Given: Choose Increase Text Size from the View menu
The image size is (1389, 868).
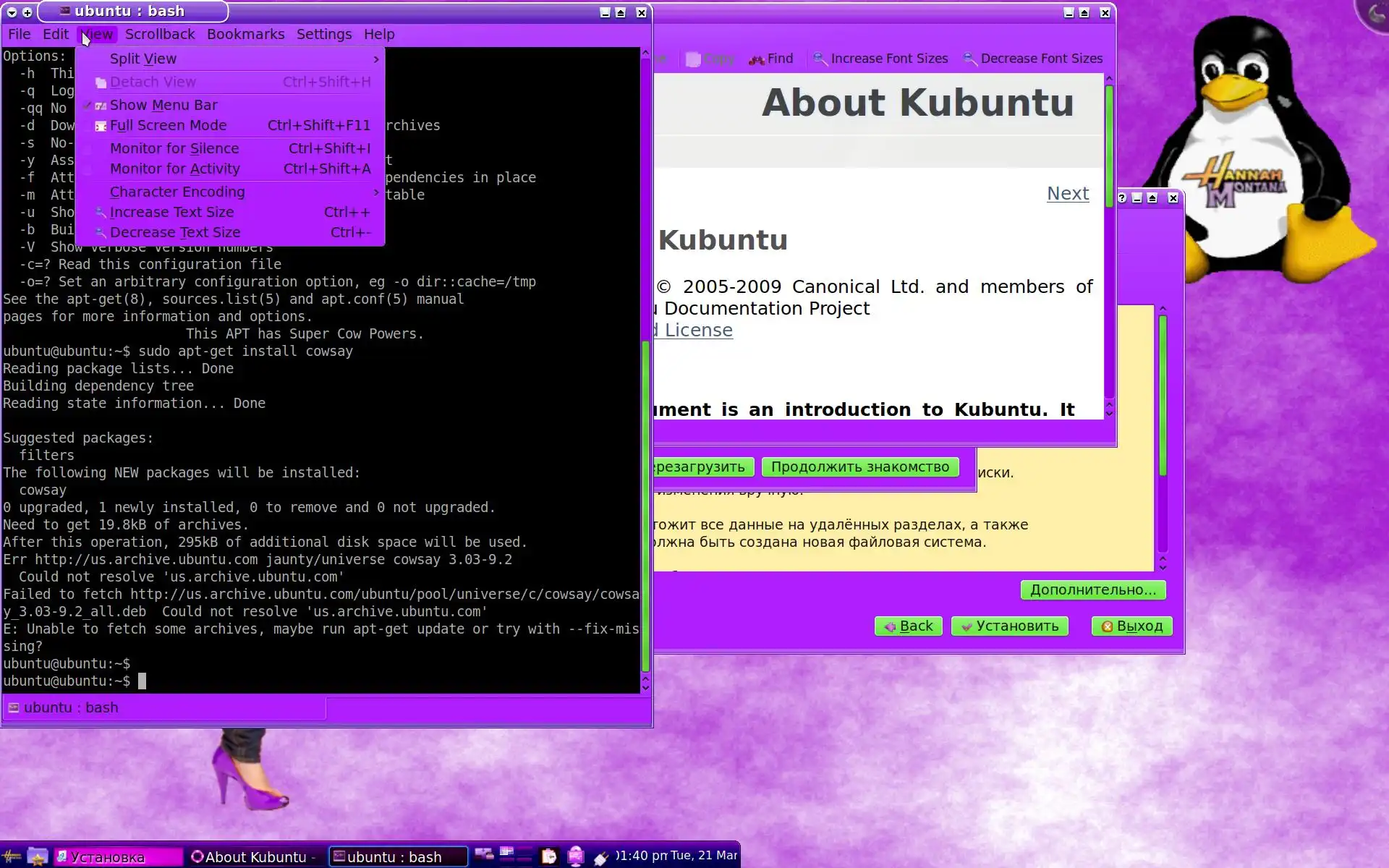Looking at the screenshot, I should pos(171,212).
